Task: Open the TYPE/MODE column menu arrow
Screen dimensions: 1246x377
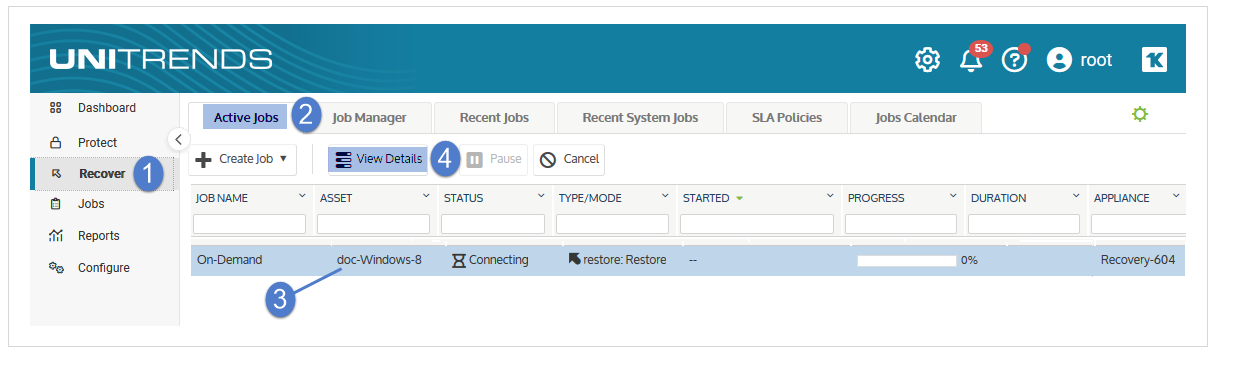Action: (665, 197)
